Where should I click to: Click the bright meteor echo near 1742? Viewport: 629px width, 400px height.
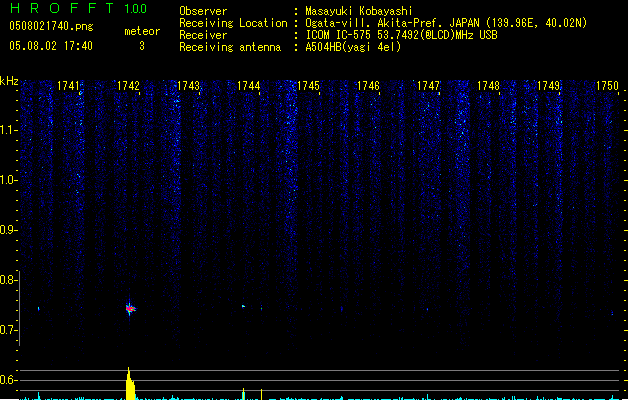[x=130, y=309]
